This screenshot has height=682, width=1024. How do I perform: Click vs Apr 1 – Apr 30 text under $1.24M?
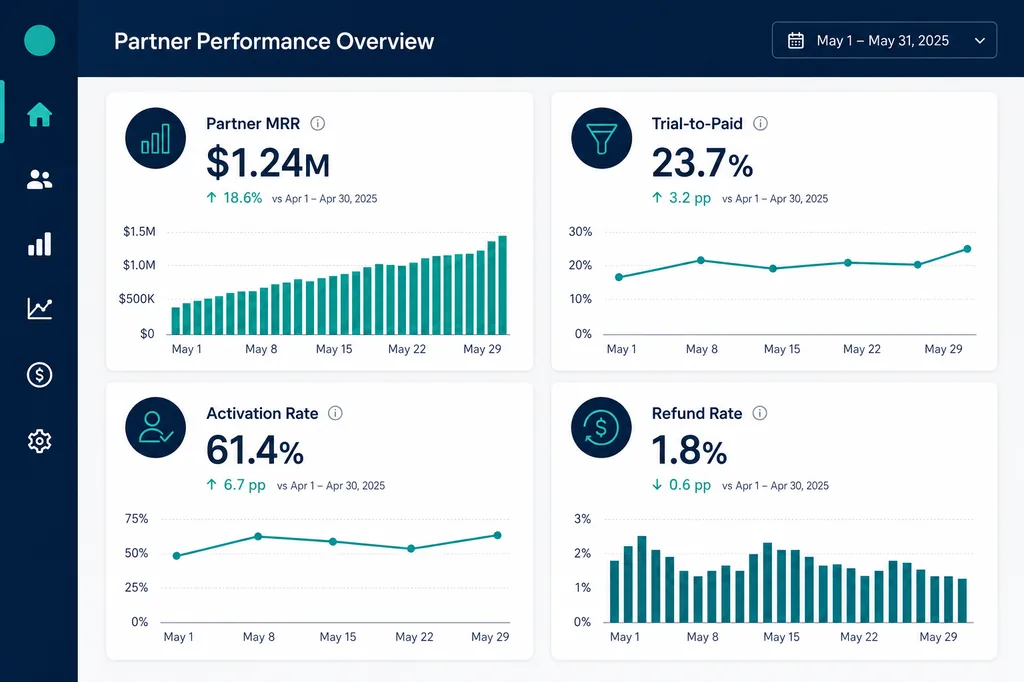[325, 199]
